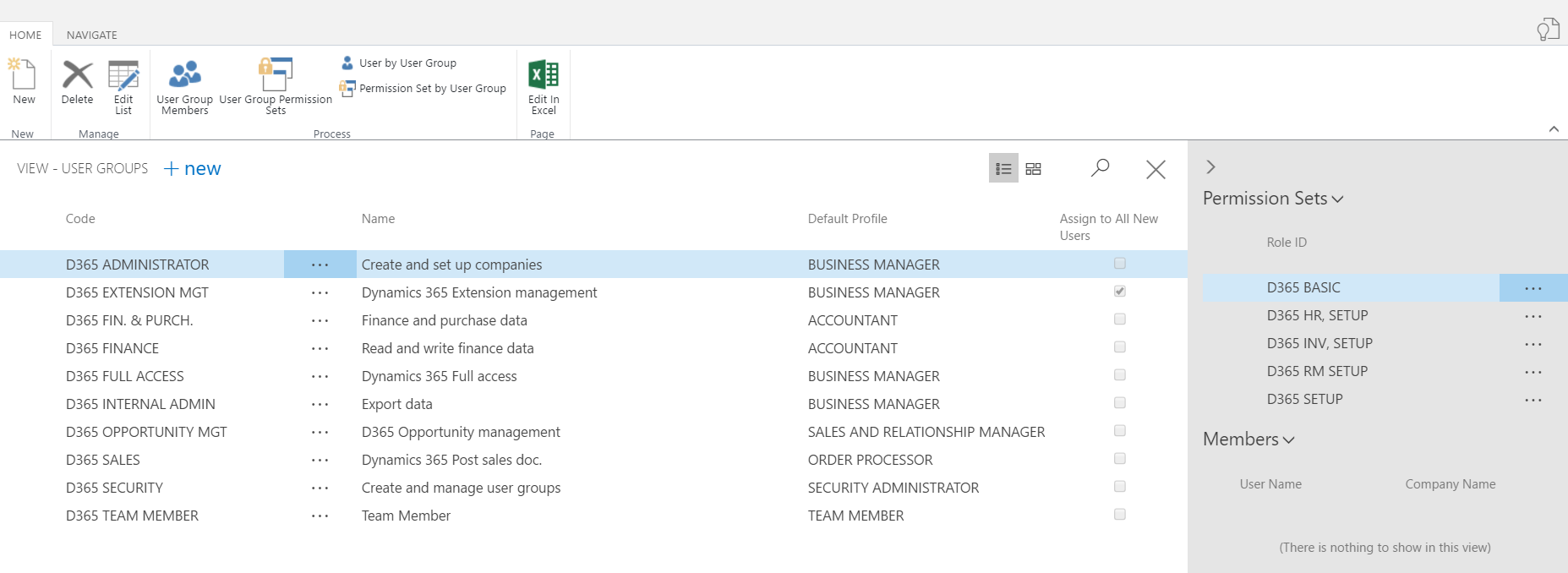Select D365 FULL ACCESS code cell

click(124, 376)
